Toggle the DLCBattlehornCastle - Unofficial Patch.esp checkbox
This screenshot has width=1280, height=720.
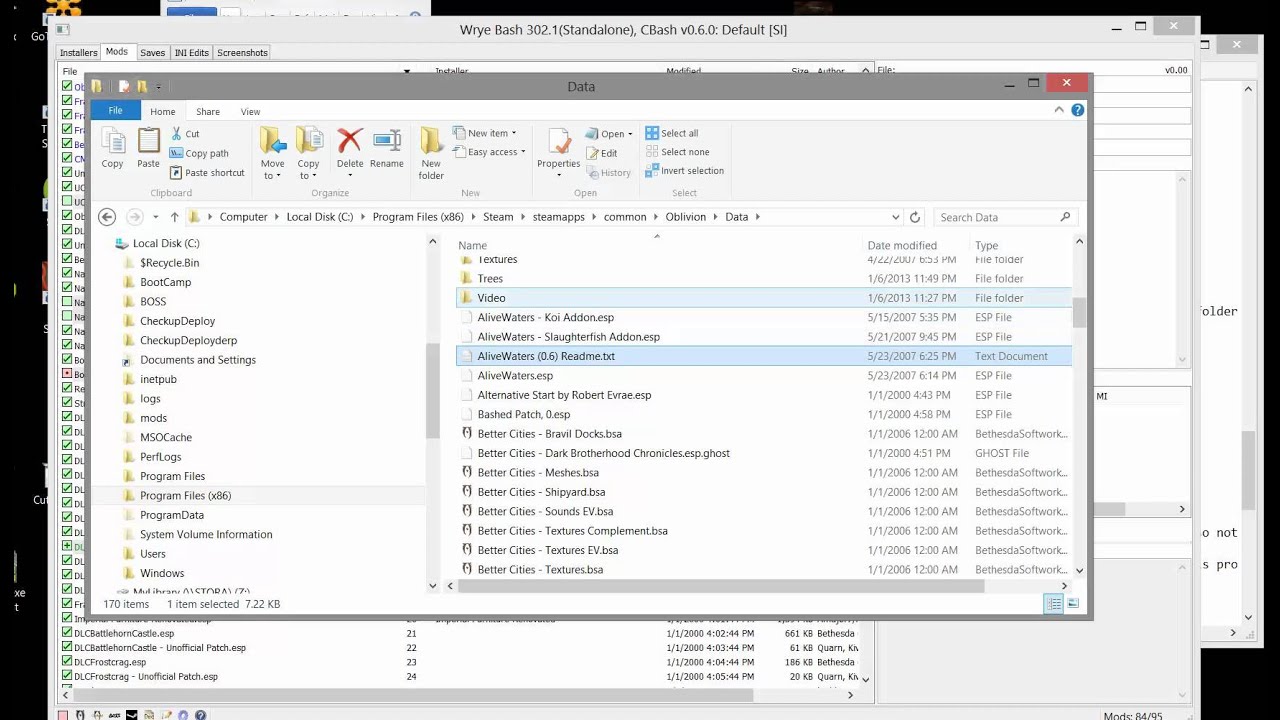(x=67, y=647)
